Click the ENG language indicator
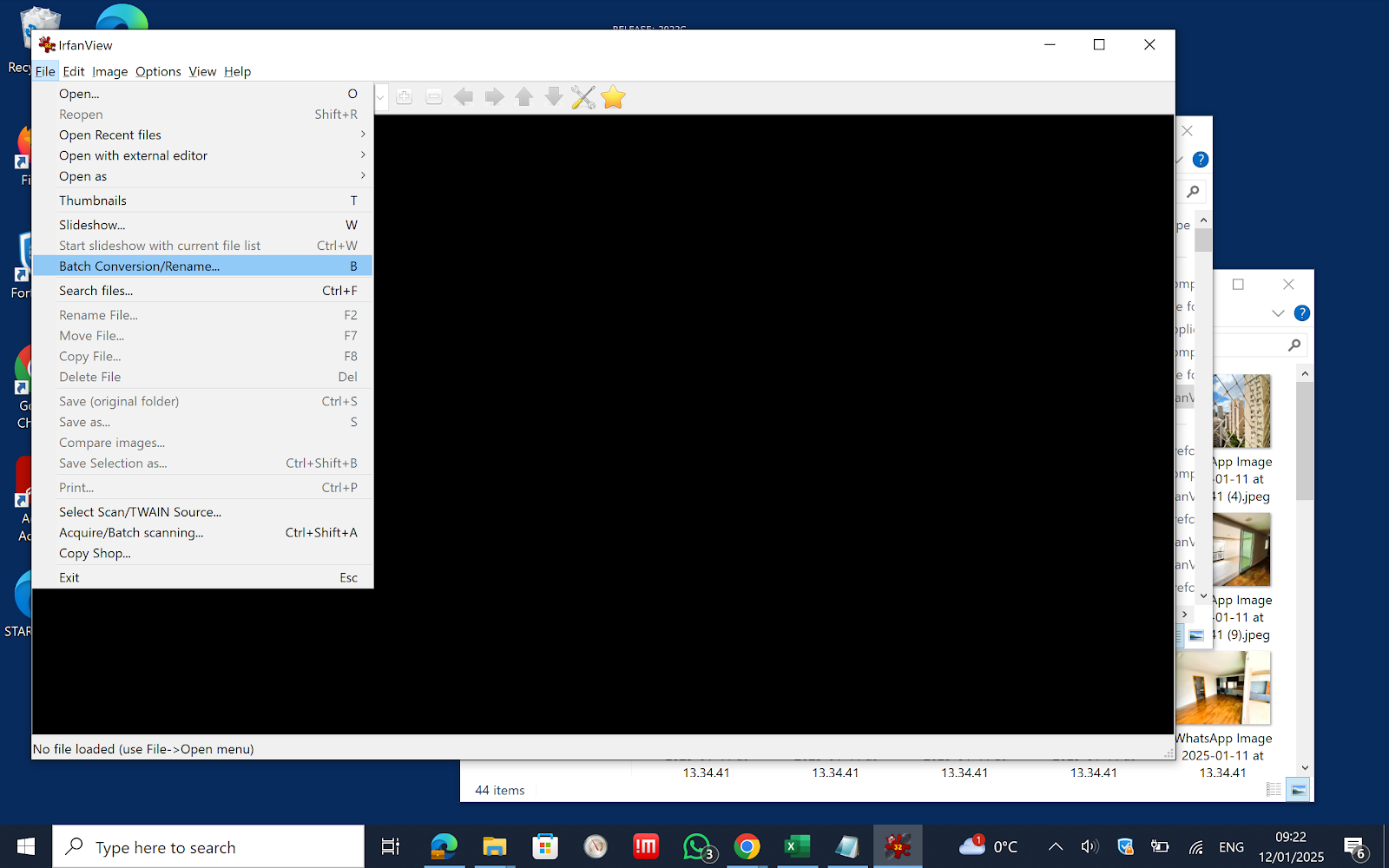Viewport: 1389px width, 868px height. pyautogui.click(x=1231, y=847)
